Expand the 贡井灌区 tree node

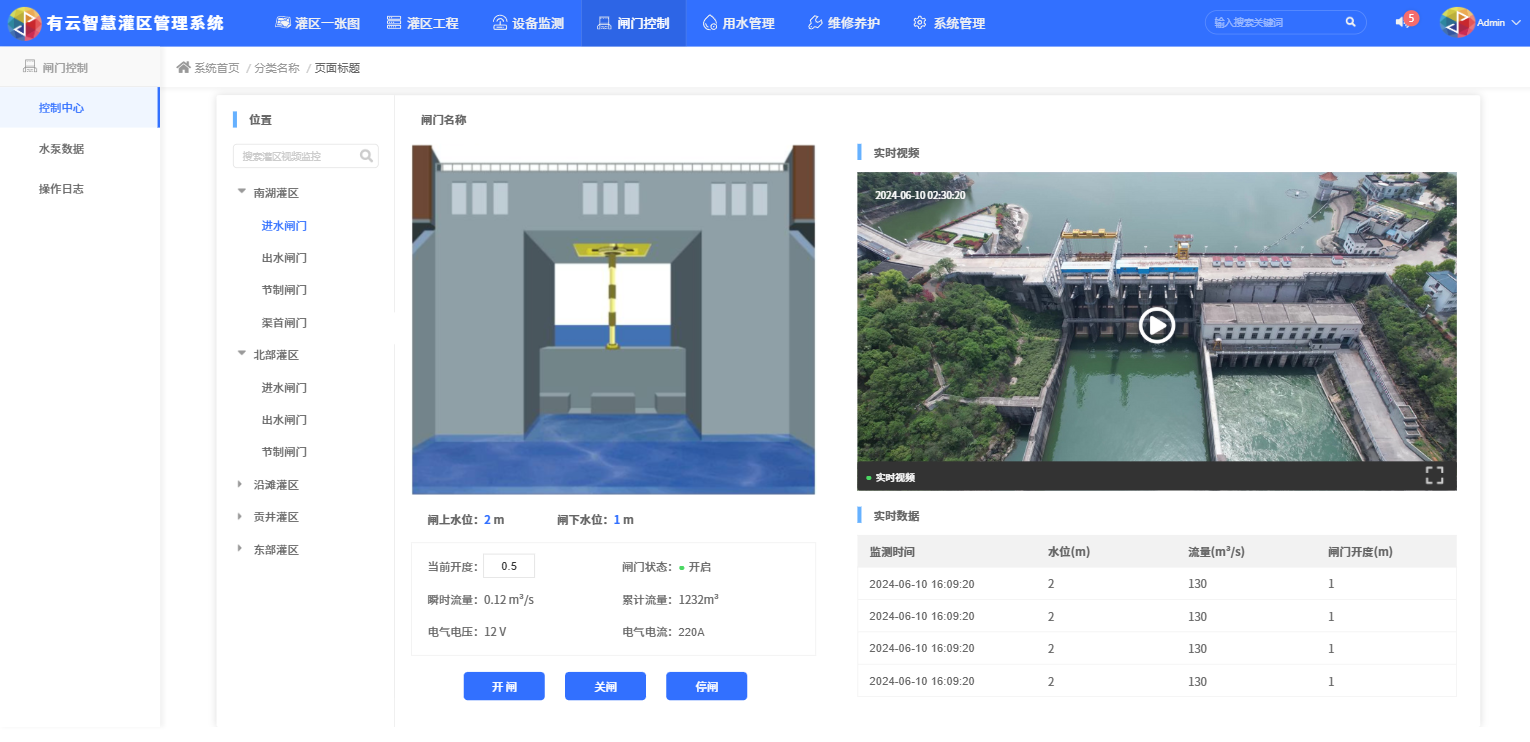tap(240, 517)
